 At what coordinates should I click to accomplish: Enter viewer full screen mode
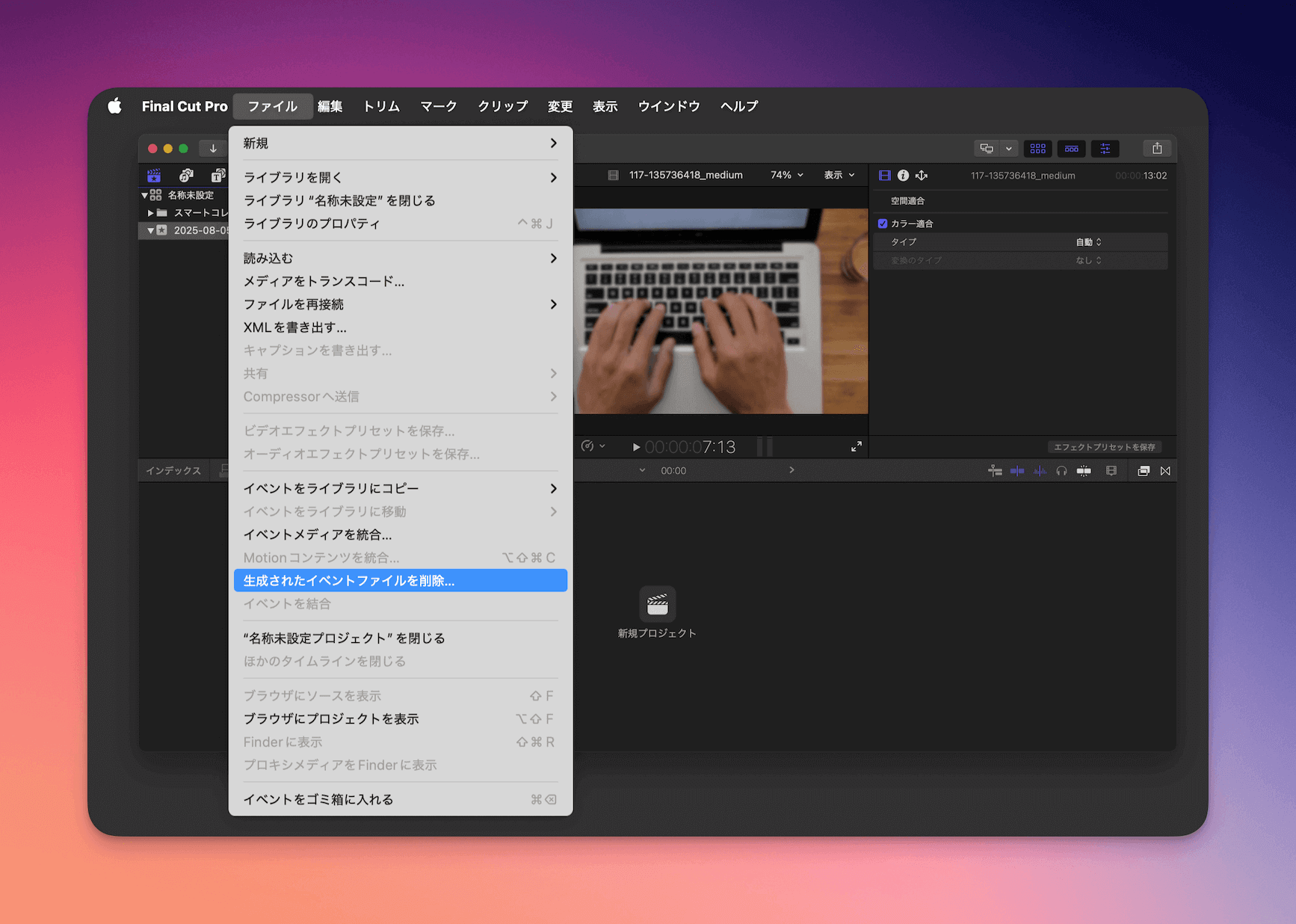857,446
